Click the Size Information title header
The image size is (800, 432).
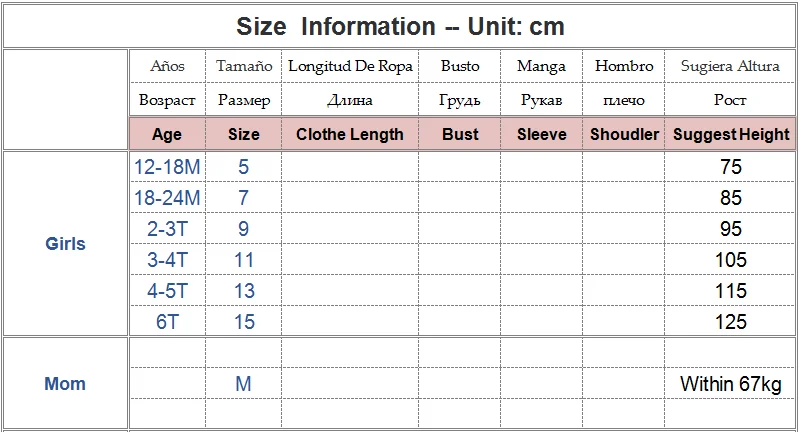coord(400,26)
